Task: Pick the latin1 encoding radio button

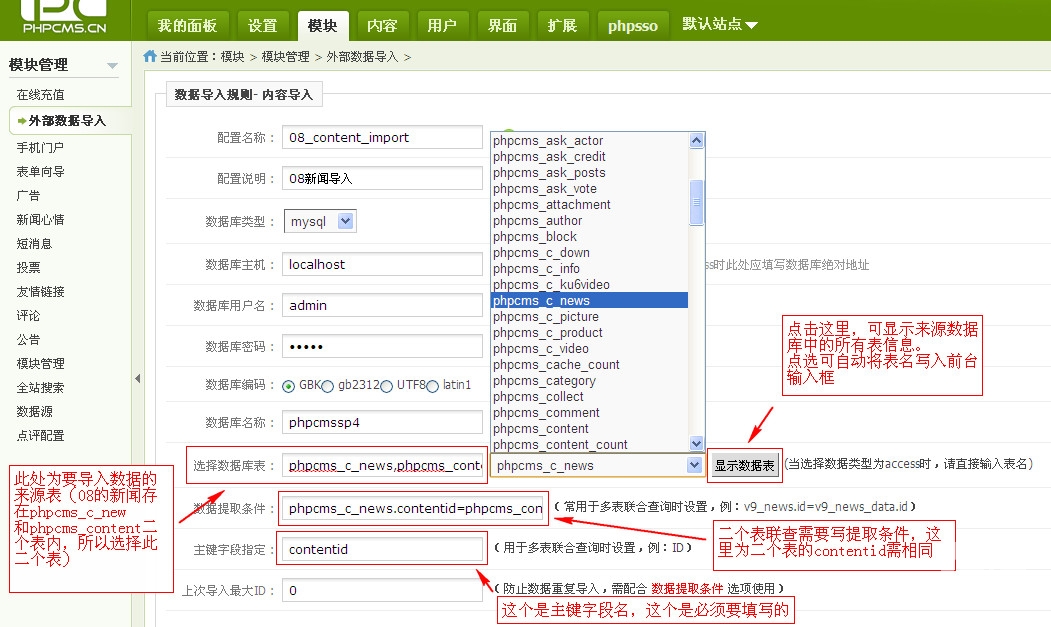Action: click(433, 386)
